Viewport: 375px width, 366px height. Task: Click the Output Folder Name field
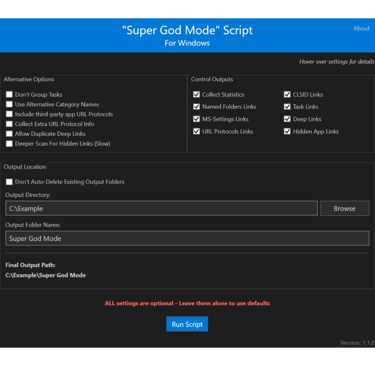click(187, 238)
